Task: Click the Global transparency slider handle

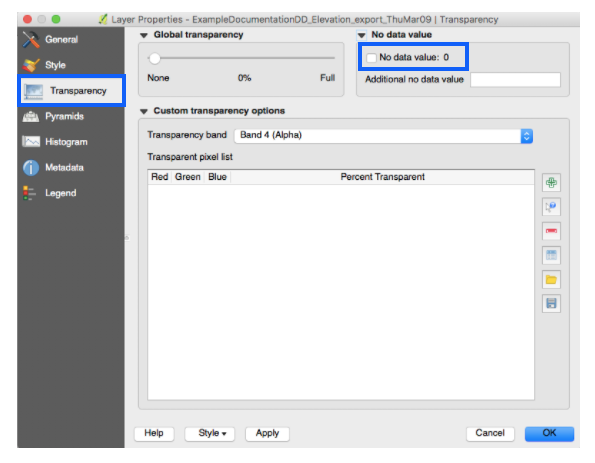Action: click(x=154, y=58)
